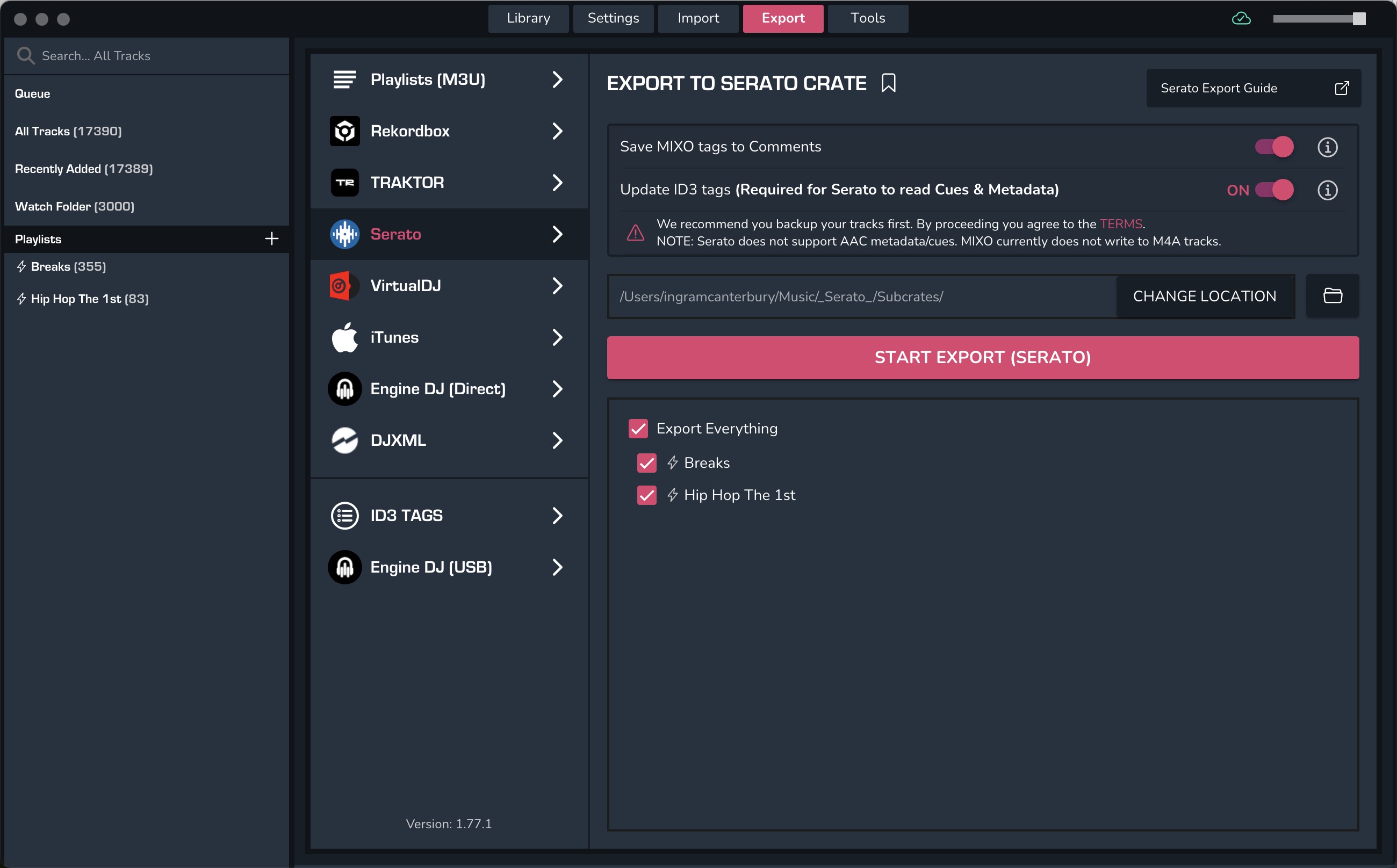Click the ID3 TAGS list icon
1397x868 pixels.
click(344, 515)
